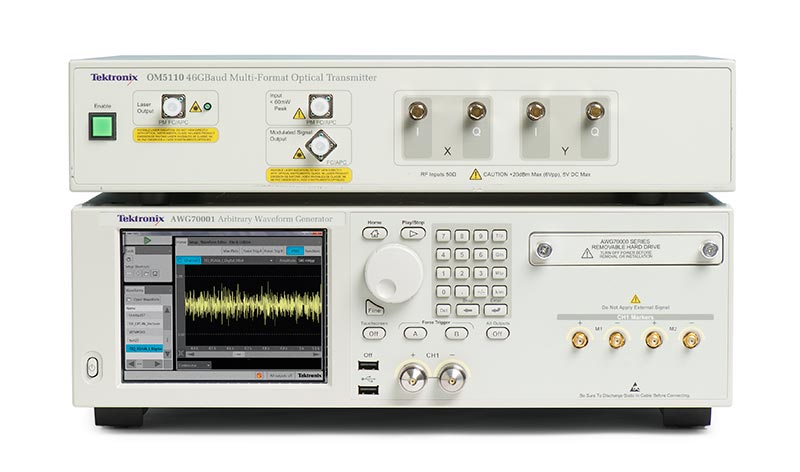Click the horizontal scrollbar under the waveform plot

253,354
